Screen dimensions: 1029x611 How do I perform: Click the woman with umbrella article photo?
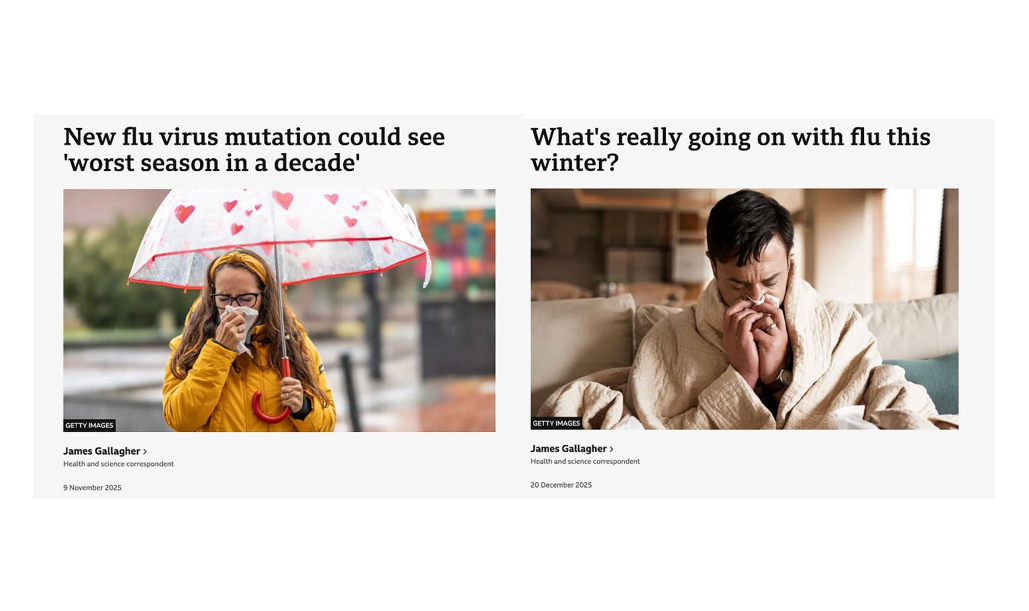click(279, 310)
